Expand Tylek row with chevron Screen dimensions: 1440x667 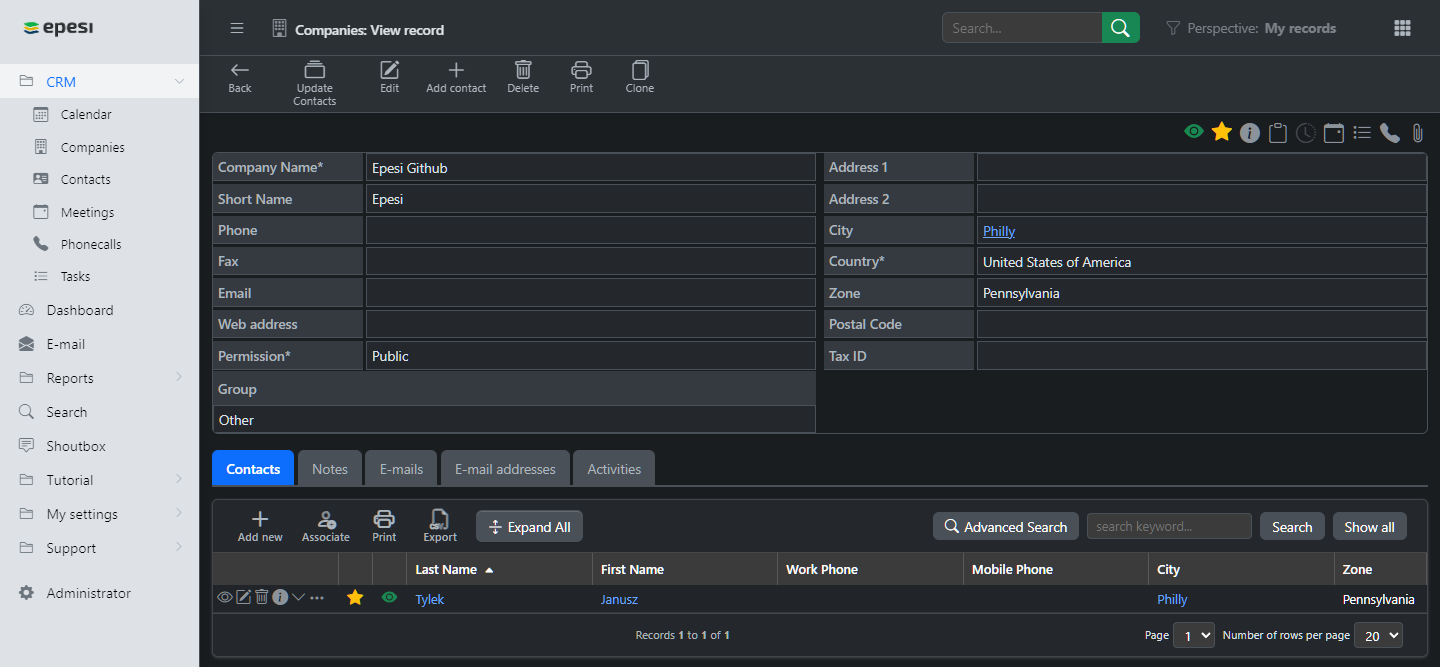tap(298, 597)
